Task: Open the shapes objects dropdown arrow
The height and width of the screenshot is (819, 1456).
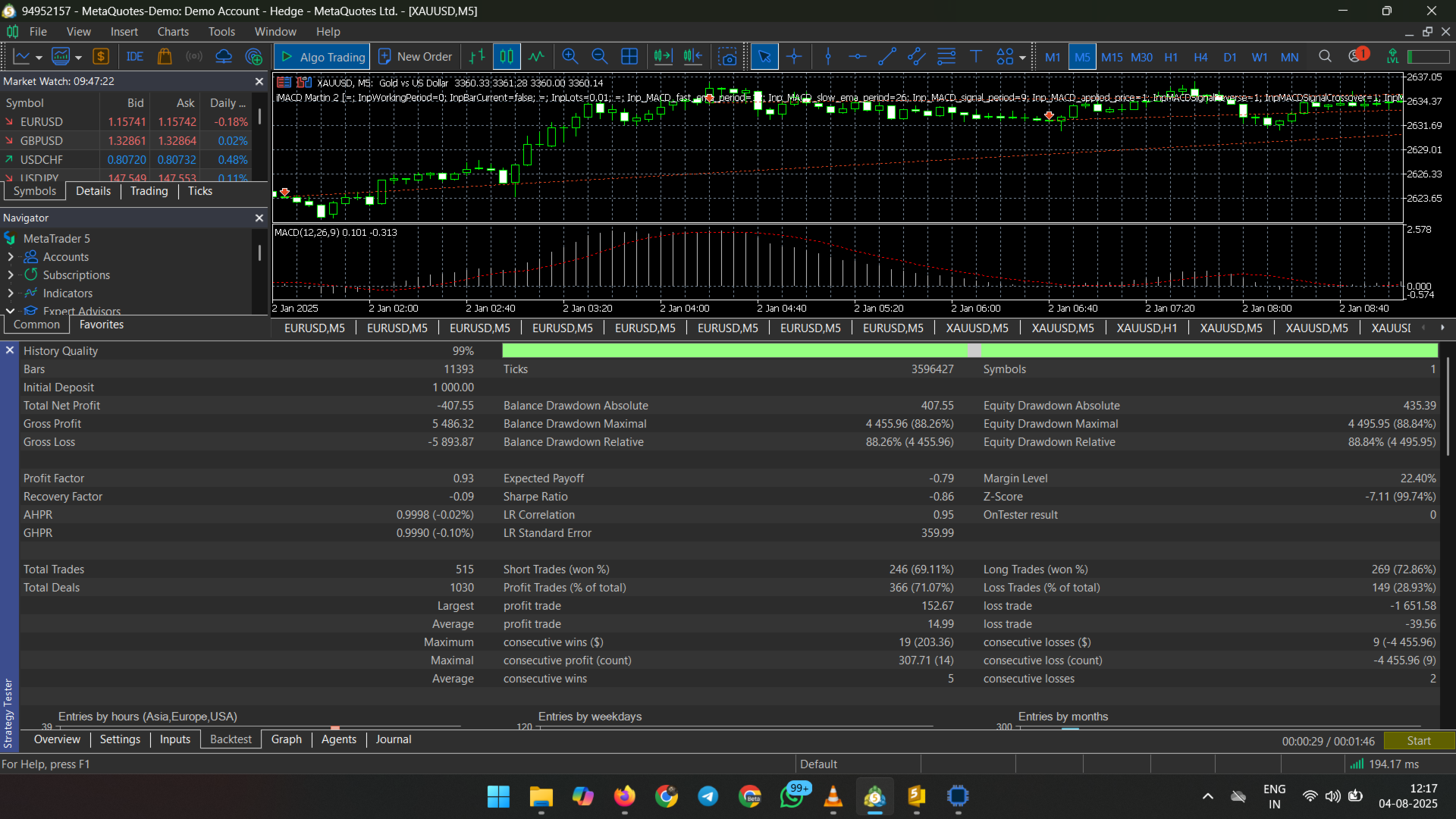Action: coord(1022,58)
